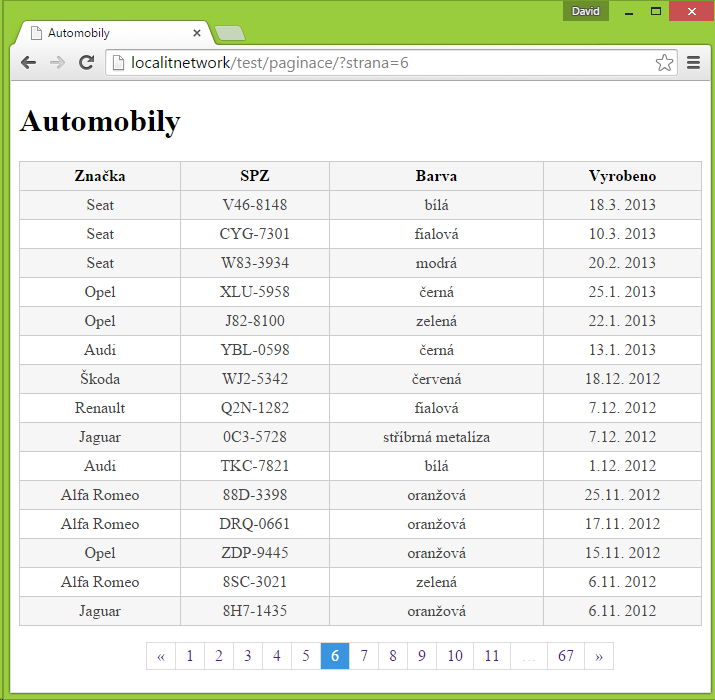Open the Chrome hamburger menu
The height and width of the screenshot is (700, 715).
[x=694, y=63]
